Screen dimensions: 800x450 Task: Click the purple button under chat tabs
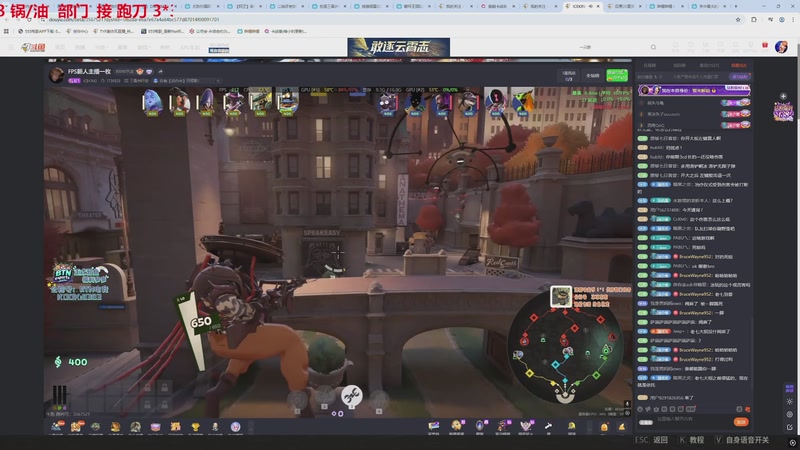click(x=740, y=77)
